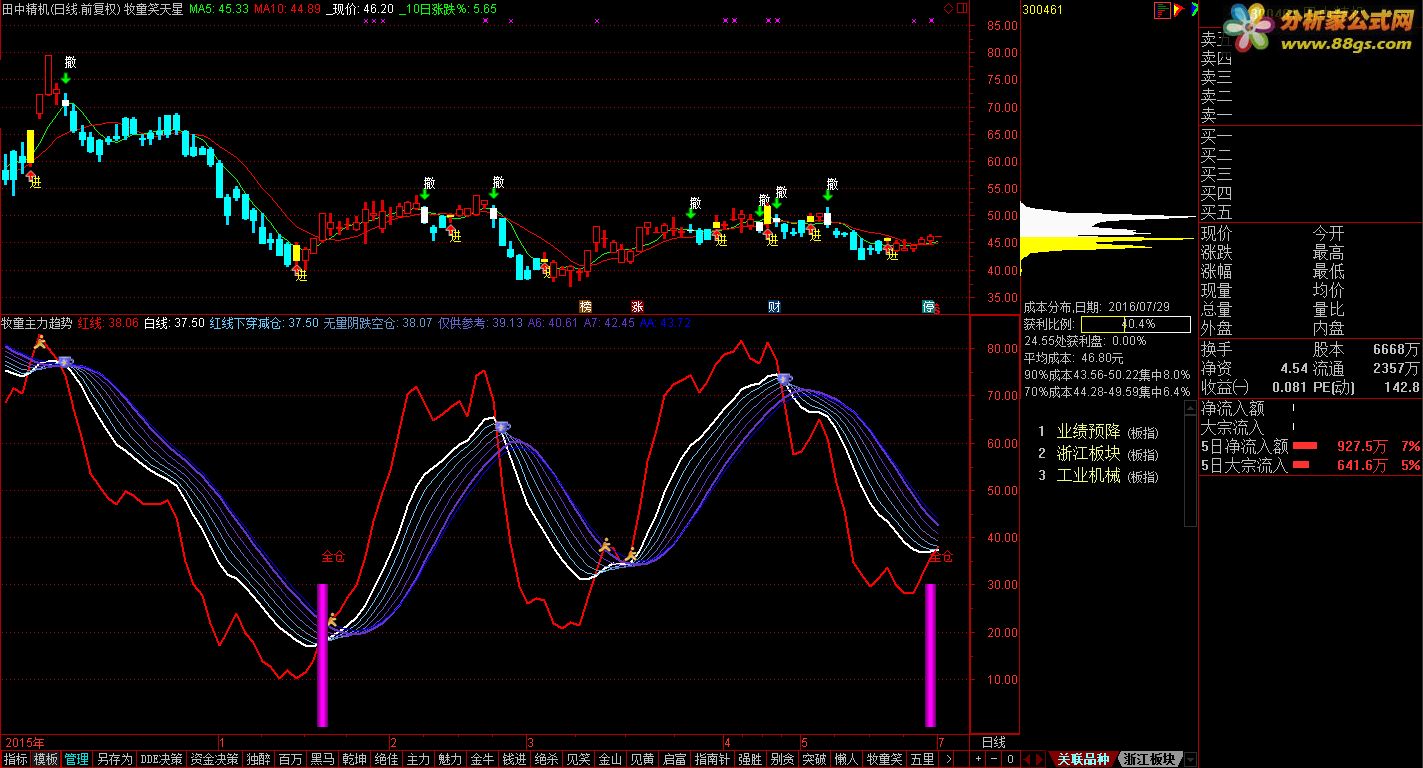Select the 独醉 indicator tab

pos(258,759)
